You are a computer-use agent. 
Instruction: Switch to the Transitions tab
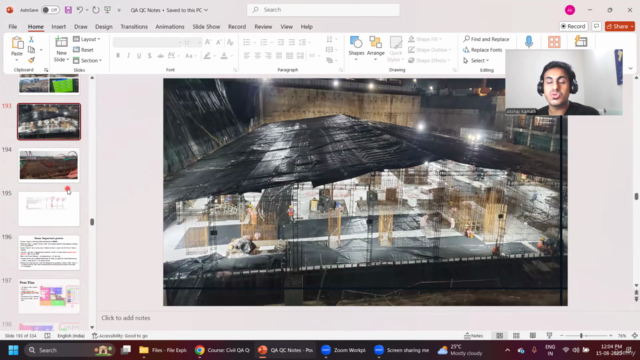click(x=134, y=27)
